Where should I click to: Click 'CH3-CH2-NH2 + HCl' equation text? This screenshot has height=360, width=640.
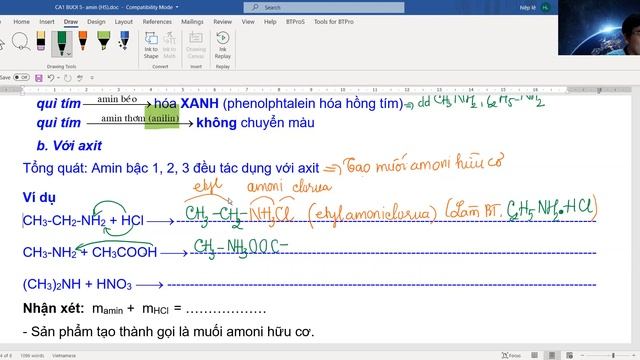(83, 221)
